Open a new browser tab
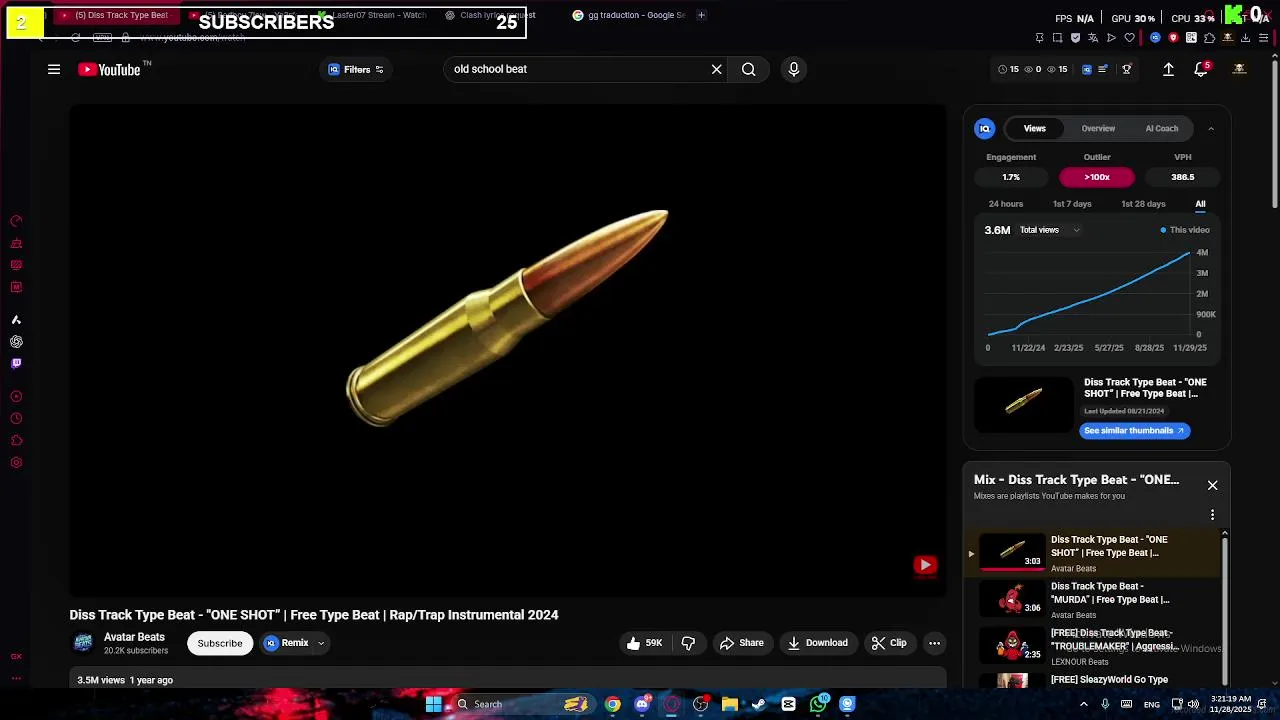Viewport: 1280px width, 720px height. click(701, 15)
